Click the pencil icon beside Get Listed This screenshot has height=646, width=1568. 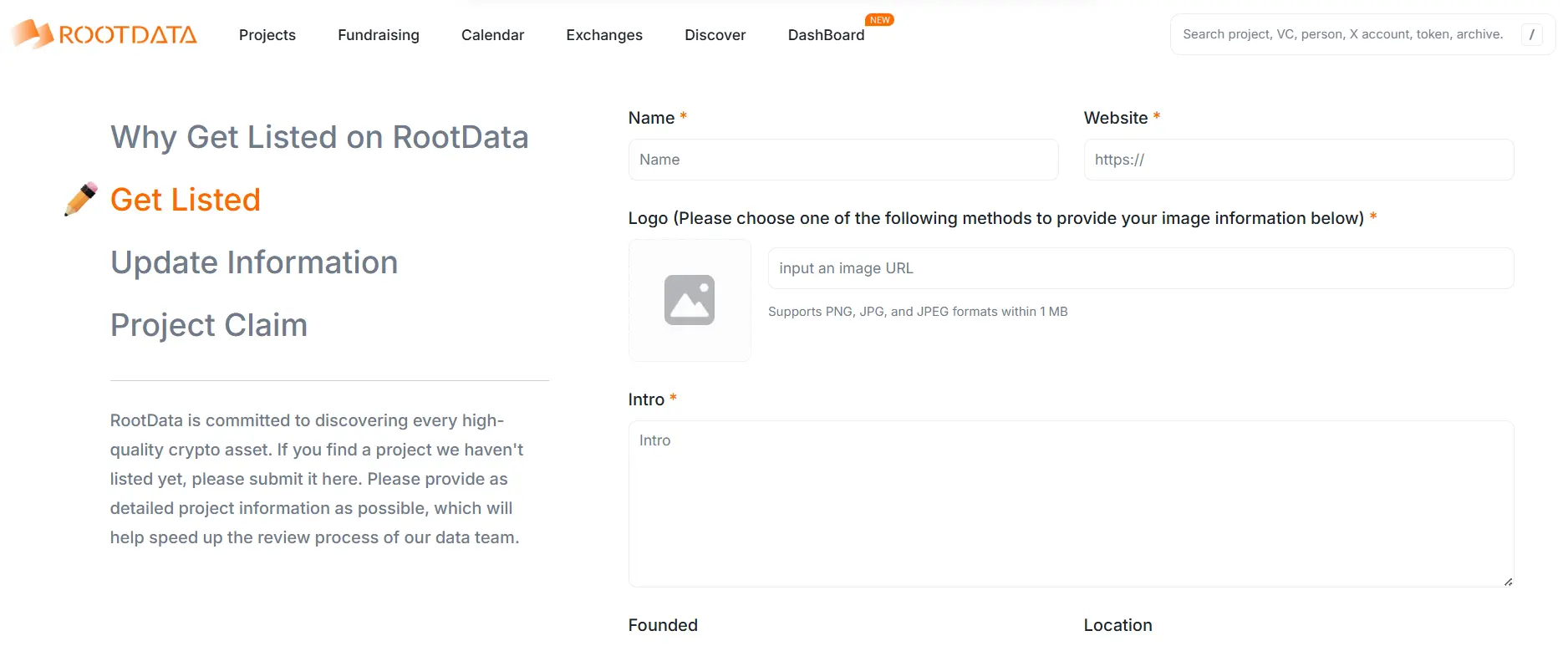click(81, 200)
